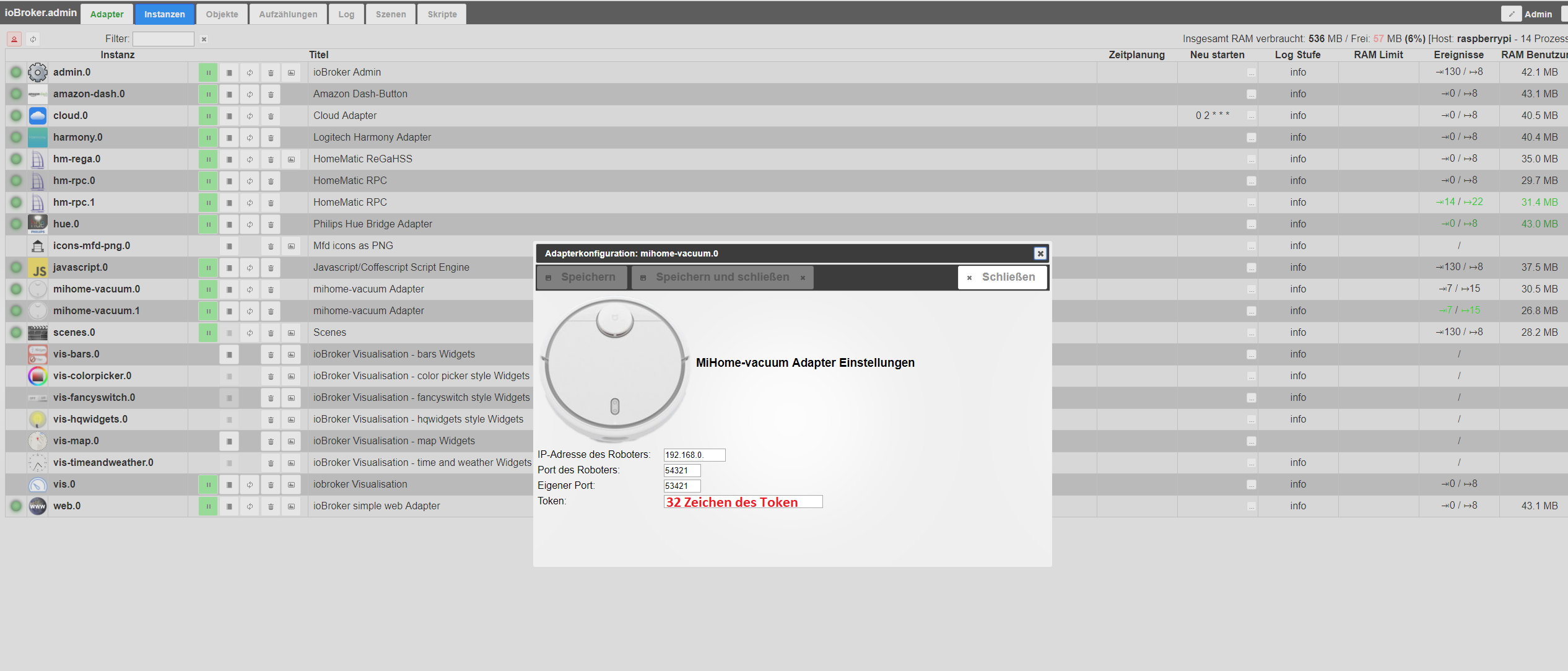
Task: Click the Token input field
Action: click(x=743, y=502)
